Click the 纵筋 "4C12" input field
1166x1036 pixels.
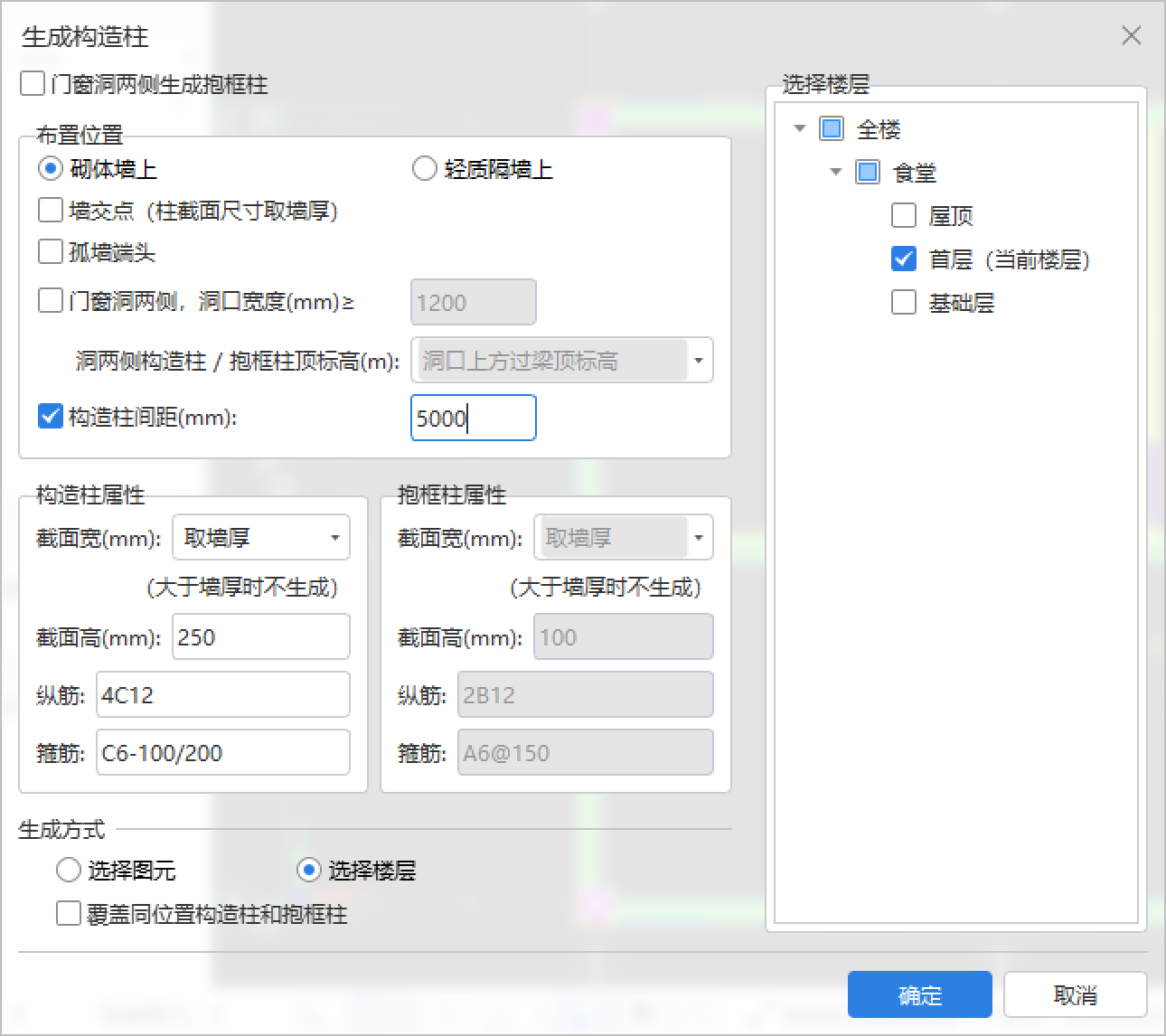(x=222, y=694)
